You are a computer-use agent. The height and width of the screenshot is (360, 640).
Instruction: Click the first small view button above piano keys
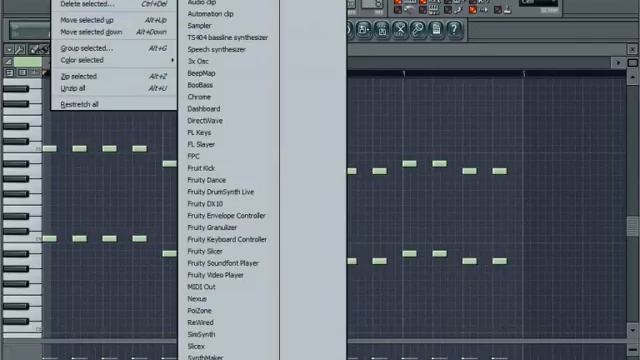[9, 73]
